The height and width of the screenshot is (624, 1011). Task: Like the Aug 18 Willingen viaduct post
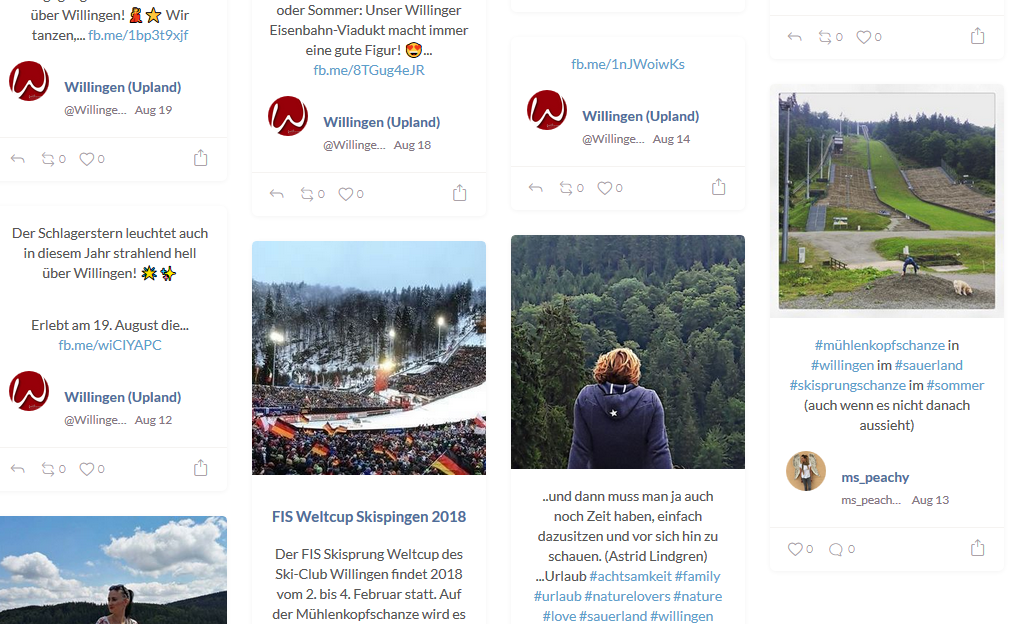point(345,194)
